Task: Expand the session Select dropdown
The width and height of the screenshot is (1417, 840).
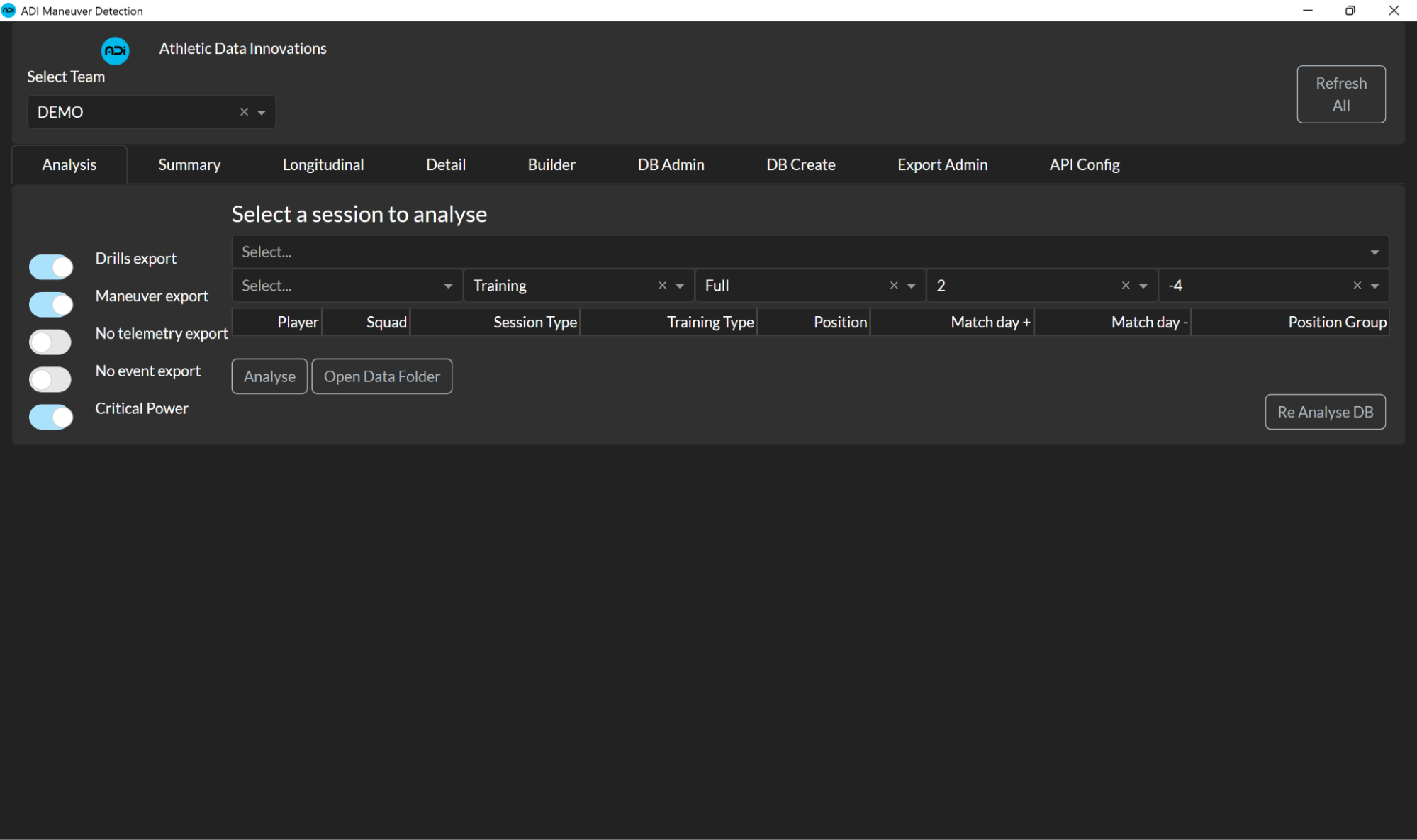Action: tap(1374, 252)
